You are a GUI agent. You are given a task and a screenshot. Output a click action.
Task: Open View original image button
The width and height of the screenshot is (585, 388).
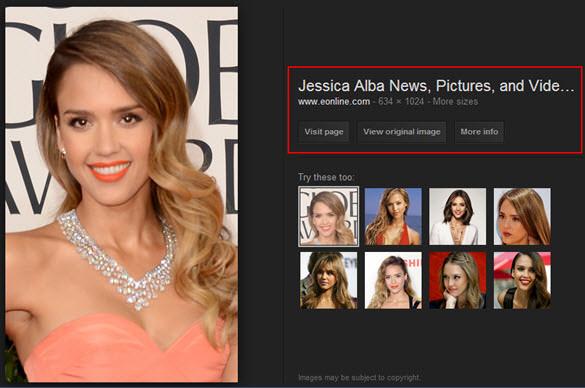pos(402,132)
